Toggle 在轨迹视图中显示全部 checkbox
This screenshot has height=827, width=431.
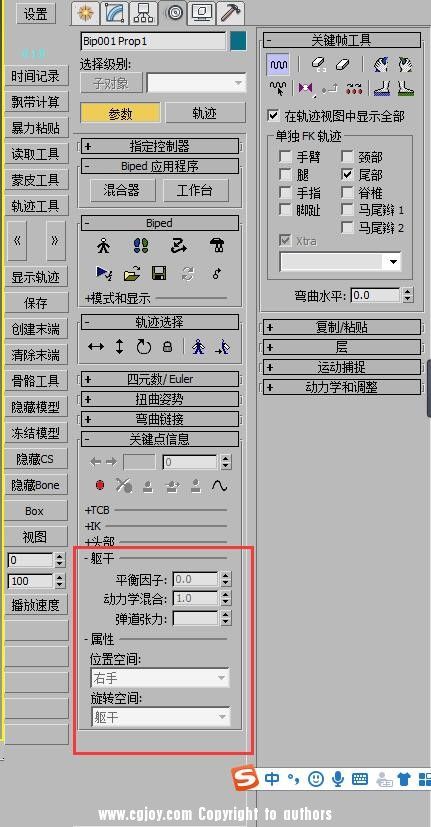273,116
